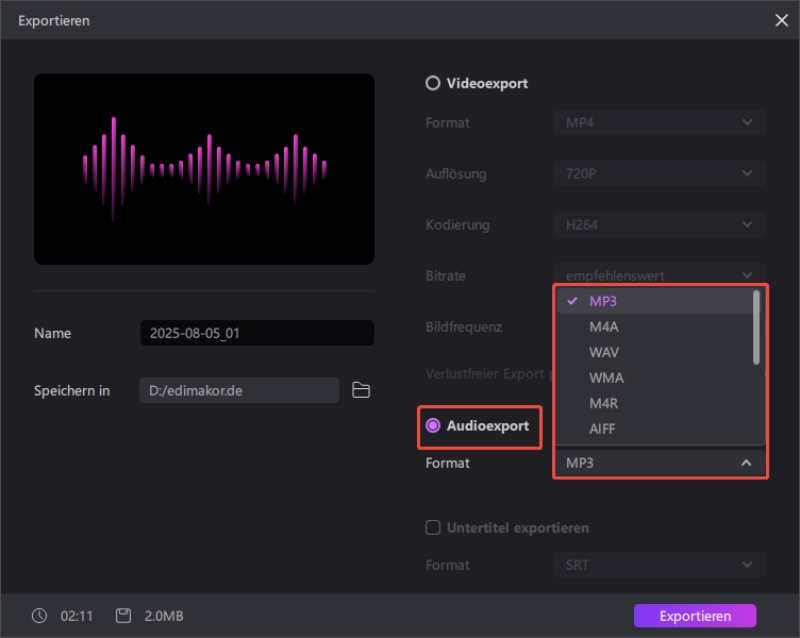Click the 2.0MB file size text
The height and width of the screenshot is (638, 800).
(x=164, y=616)
